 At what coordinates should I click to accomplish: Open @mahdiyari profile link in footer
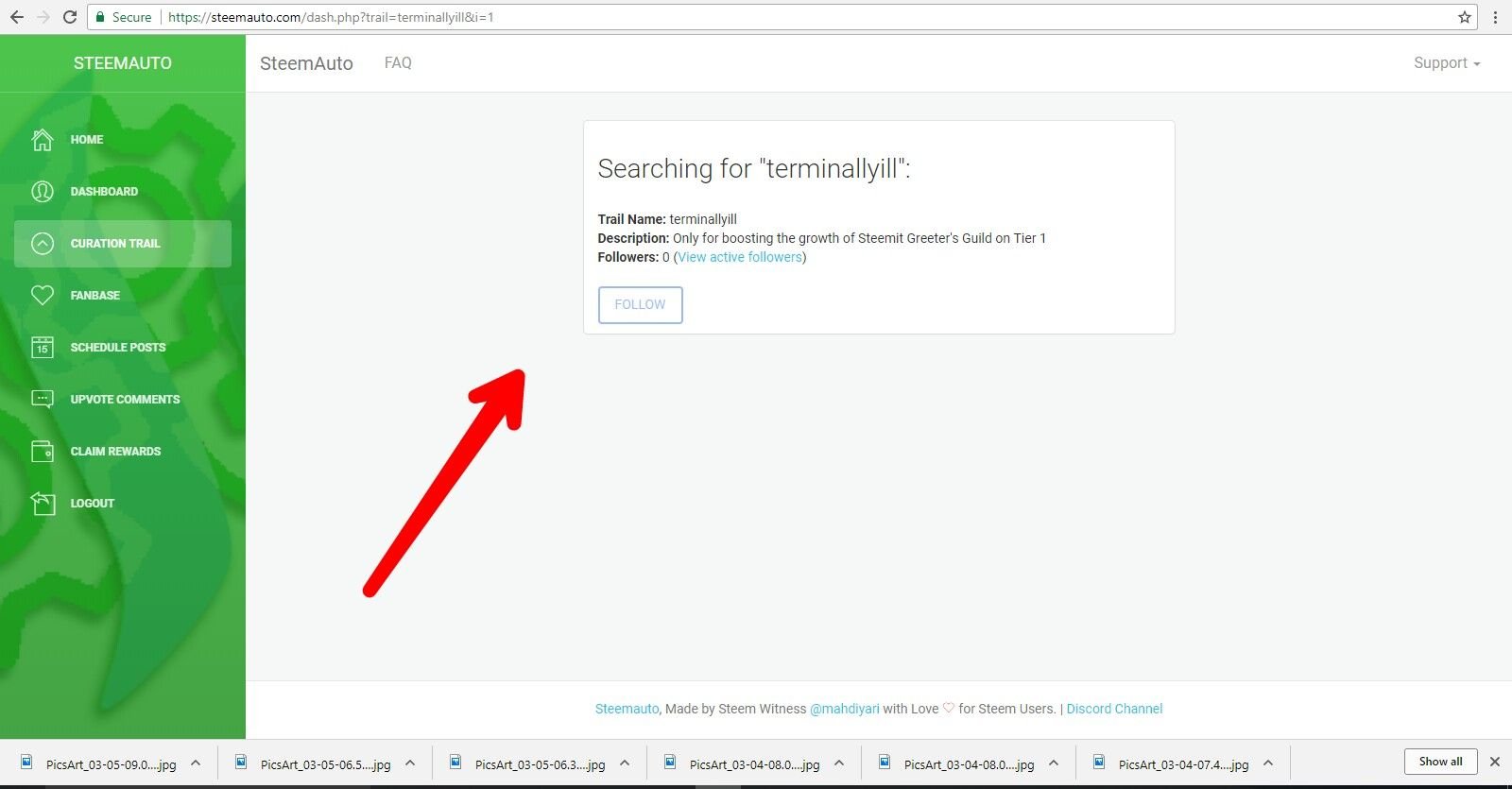point(845,709)
